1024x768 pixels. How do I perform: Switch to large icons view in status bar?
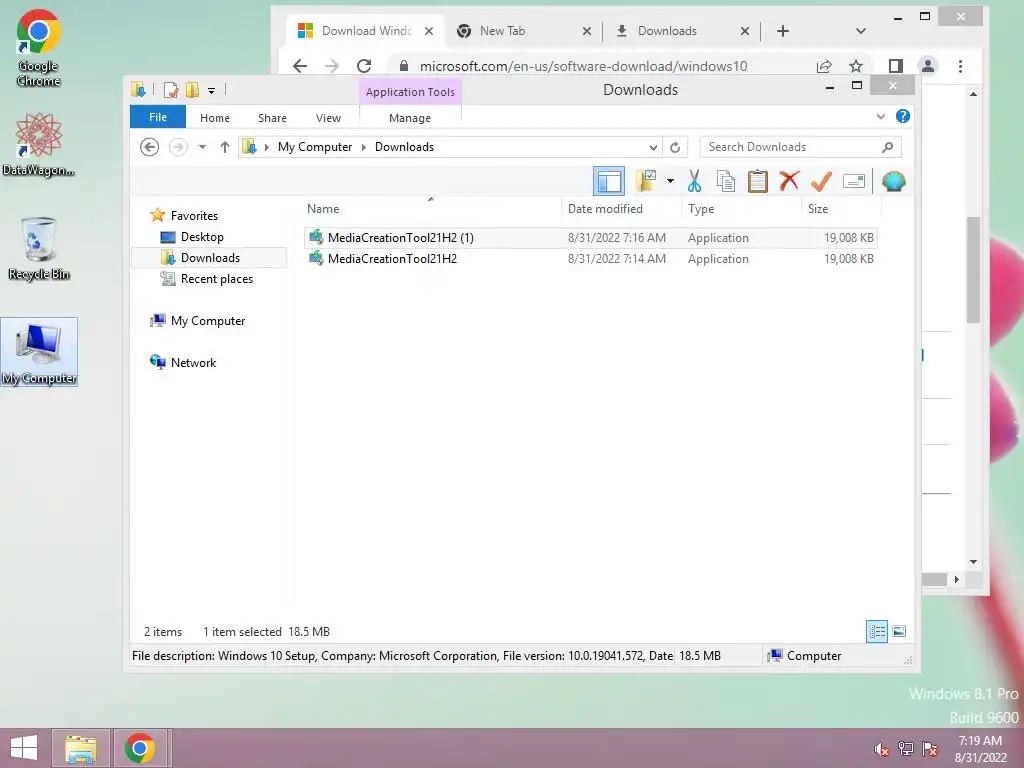coord(899,631)
